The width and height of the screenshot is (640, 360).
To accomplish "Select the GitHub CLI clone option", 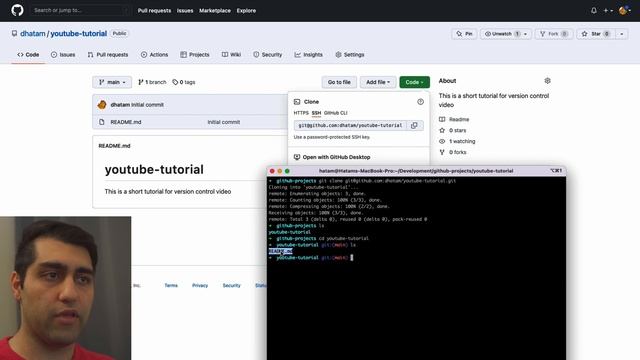I will [336, 113].
